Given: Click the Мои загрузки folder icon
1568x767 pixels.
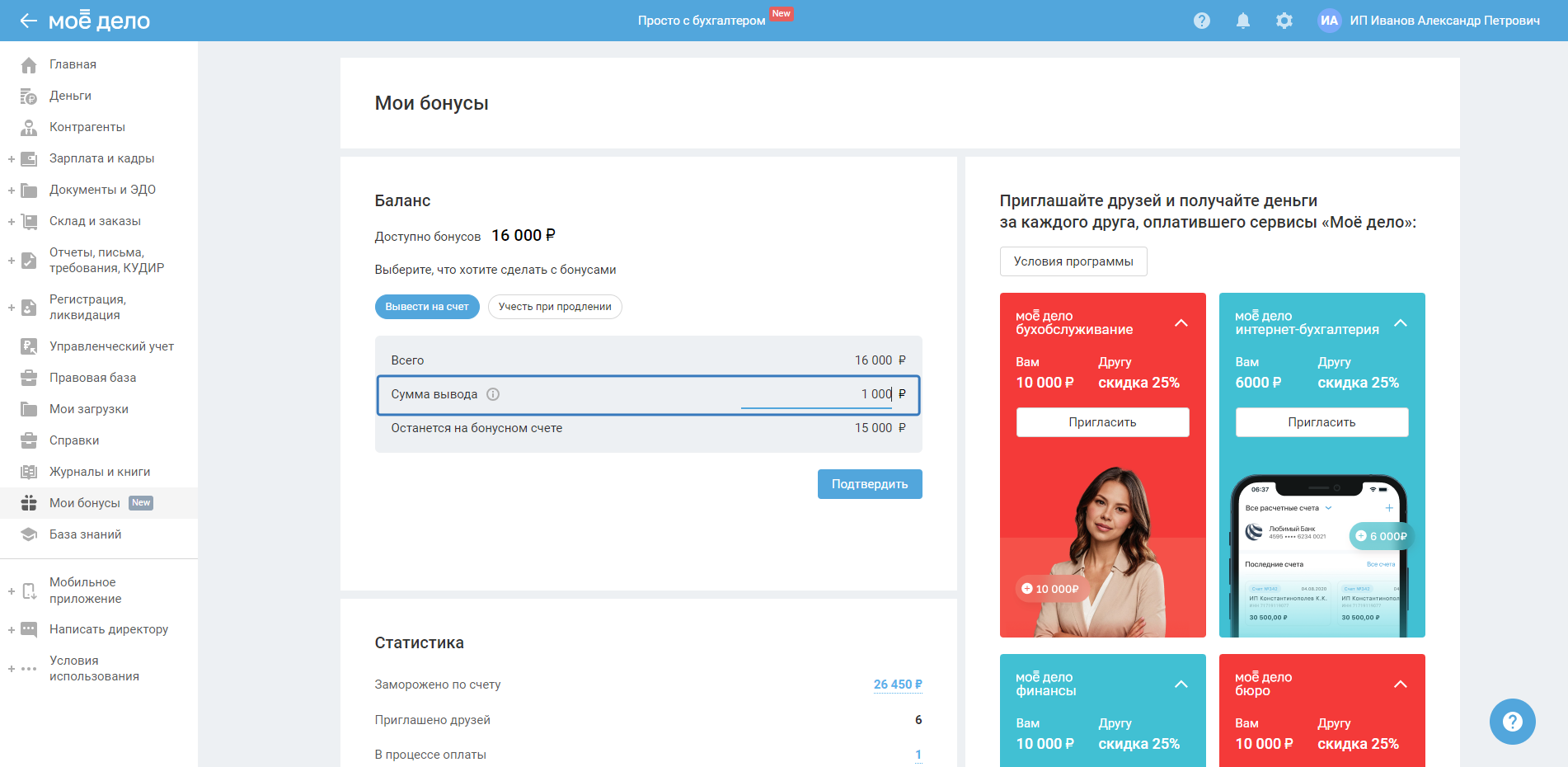Looking at the screenshot, I should [29, 409].
